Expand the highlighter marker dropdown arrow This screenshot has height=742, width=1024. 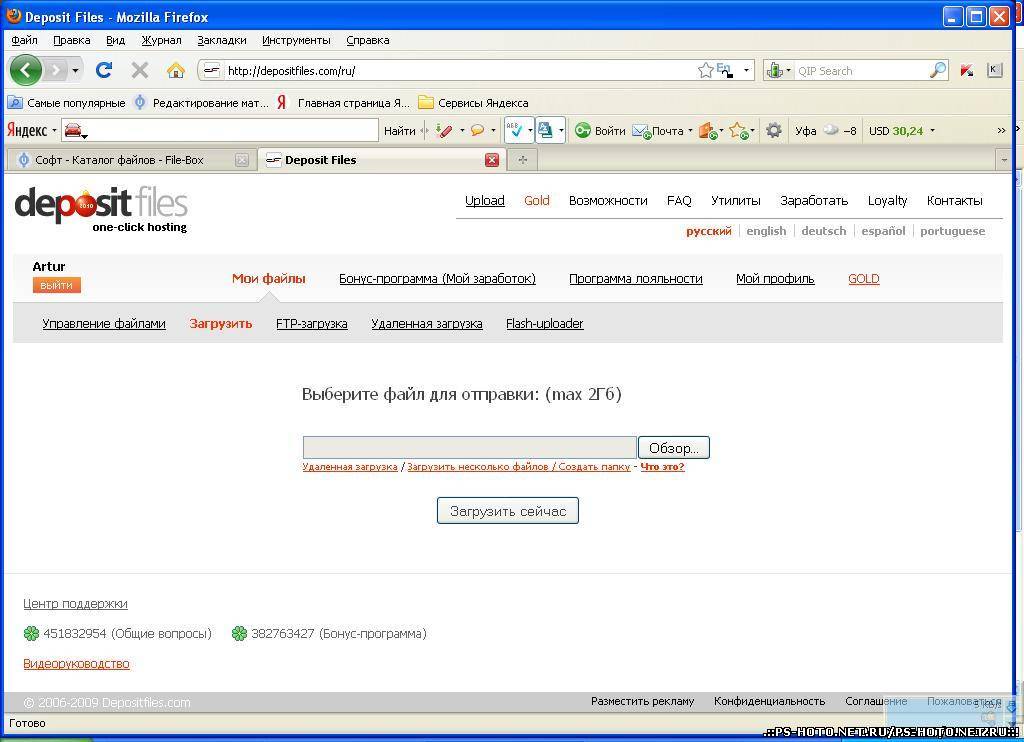point(462,131)
